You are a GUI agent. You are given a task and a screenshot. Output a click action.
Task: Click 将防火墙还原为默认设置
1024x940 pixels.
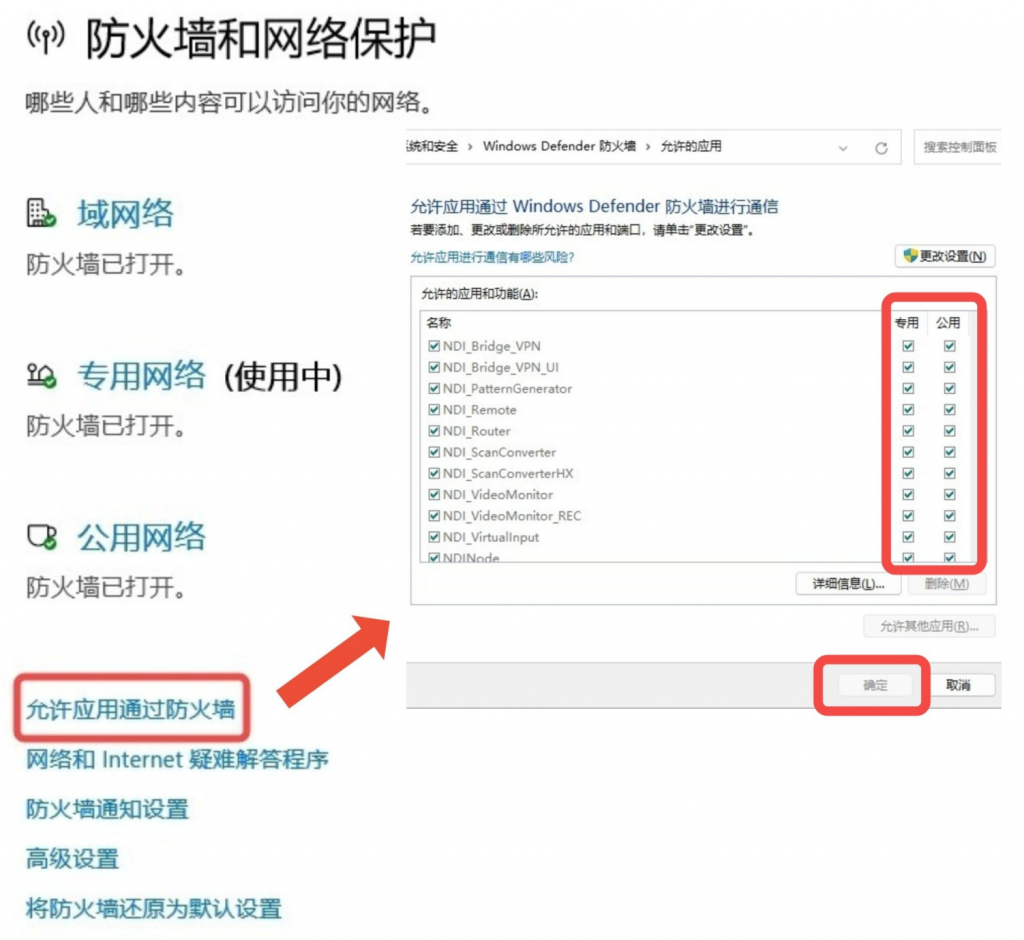[153, 908]
